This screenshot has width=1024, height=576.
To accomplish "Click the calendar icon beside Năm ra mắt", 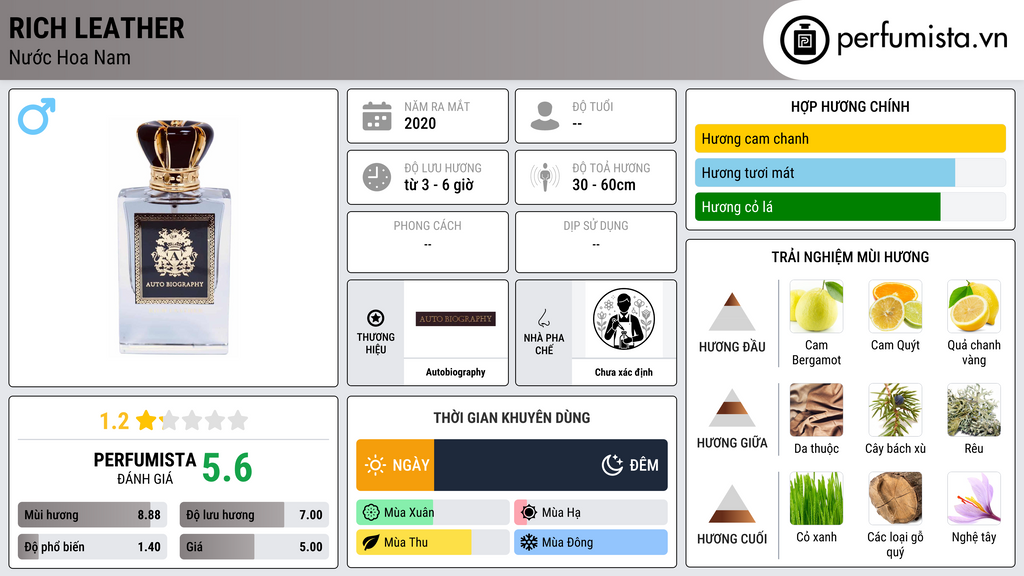I will pyautogui.click(x=377, y=116).
